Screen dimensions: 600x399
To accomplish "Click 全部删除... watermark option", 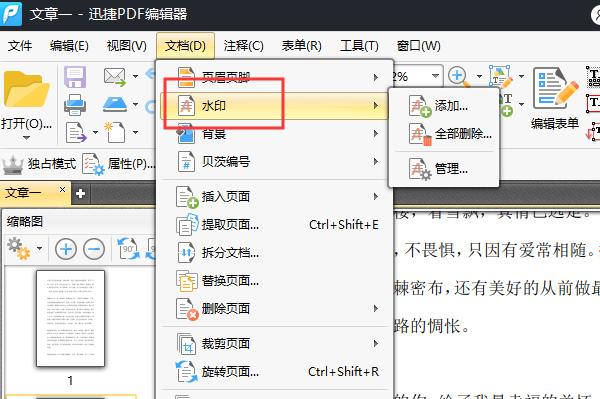I will coord(444,134).
